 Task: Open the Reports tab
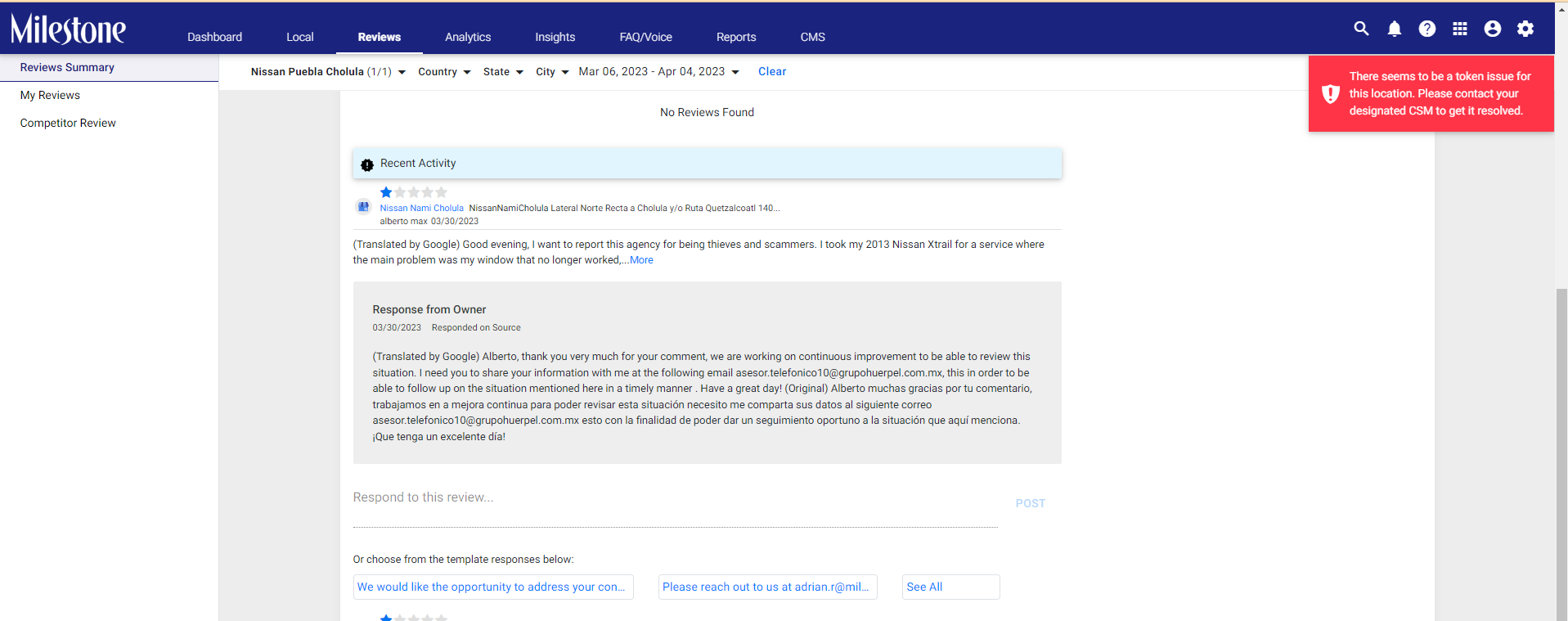point(736,37)
